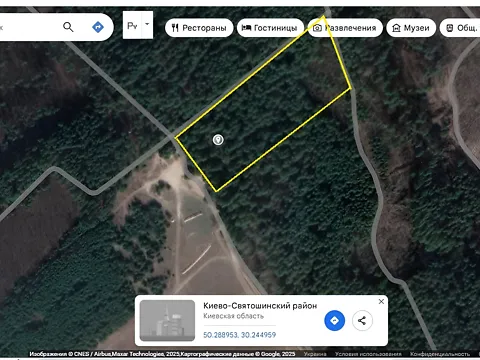Image resolution: width=480 pixels, height=360 pixels.
Task: Expand the language dropdown arrow
Action: 147,25
